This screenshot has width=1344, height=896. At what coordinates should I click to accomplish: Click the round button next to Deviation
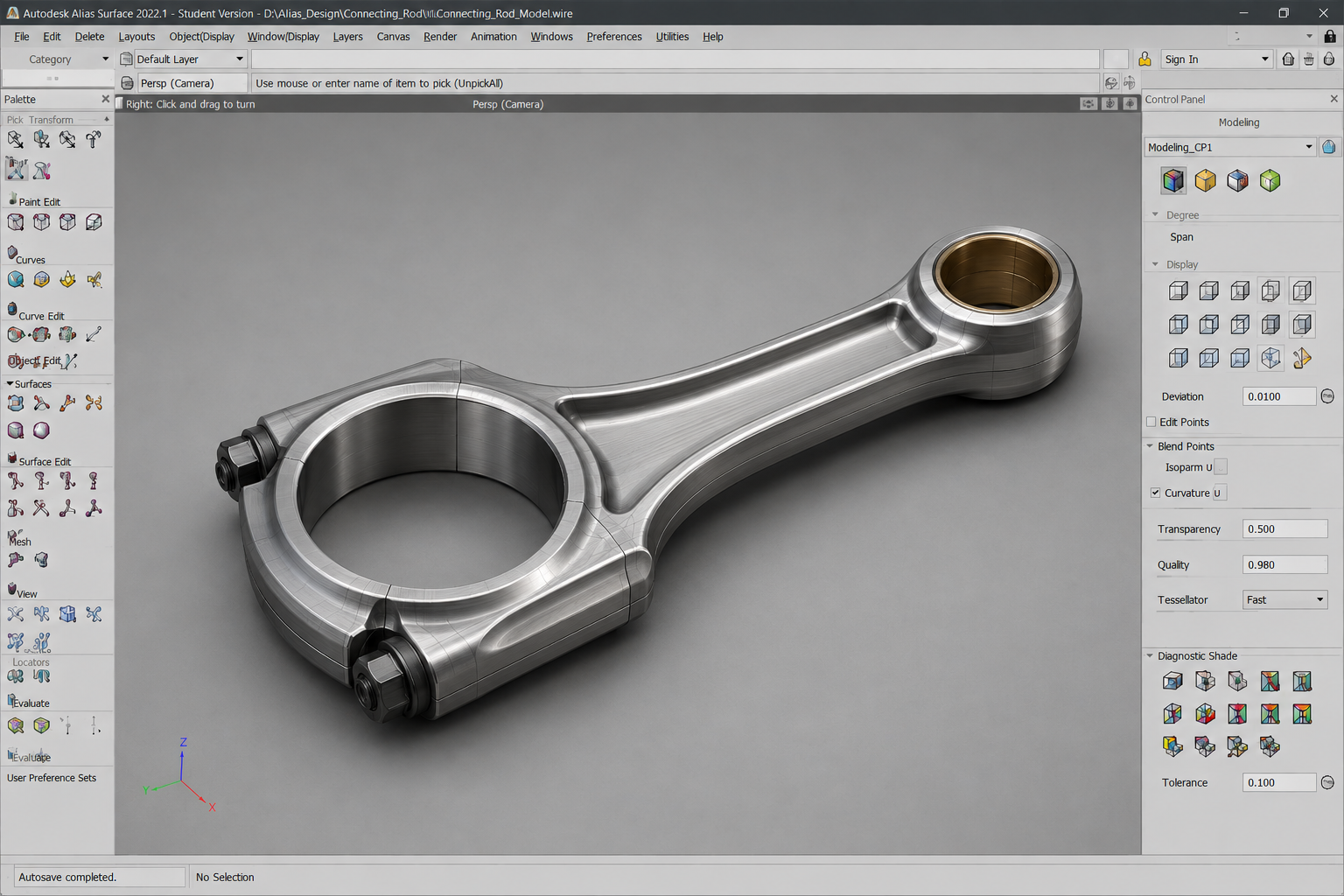pos(1327,396)
